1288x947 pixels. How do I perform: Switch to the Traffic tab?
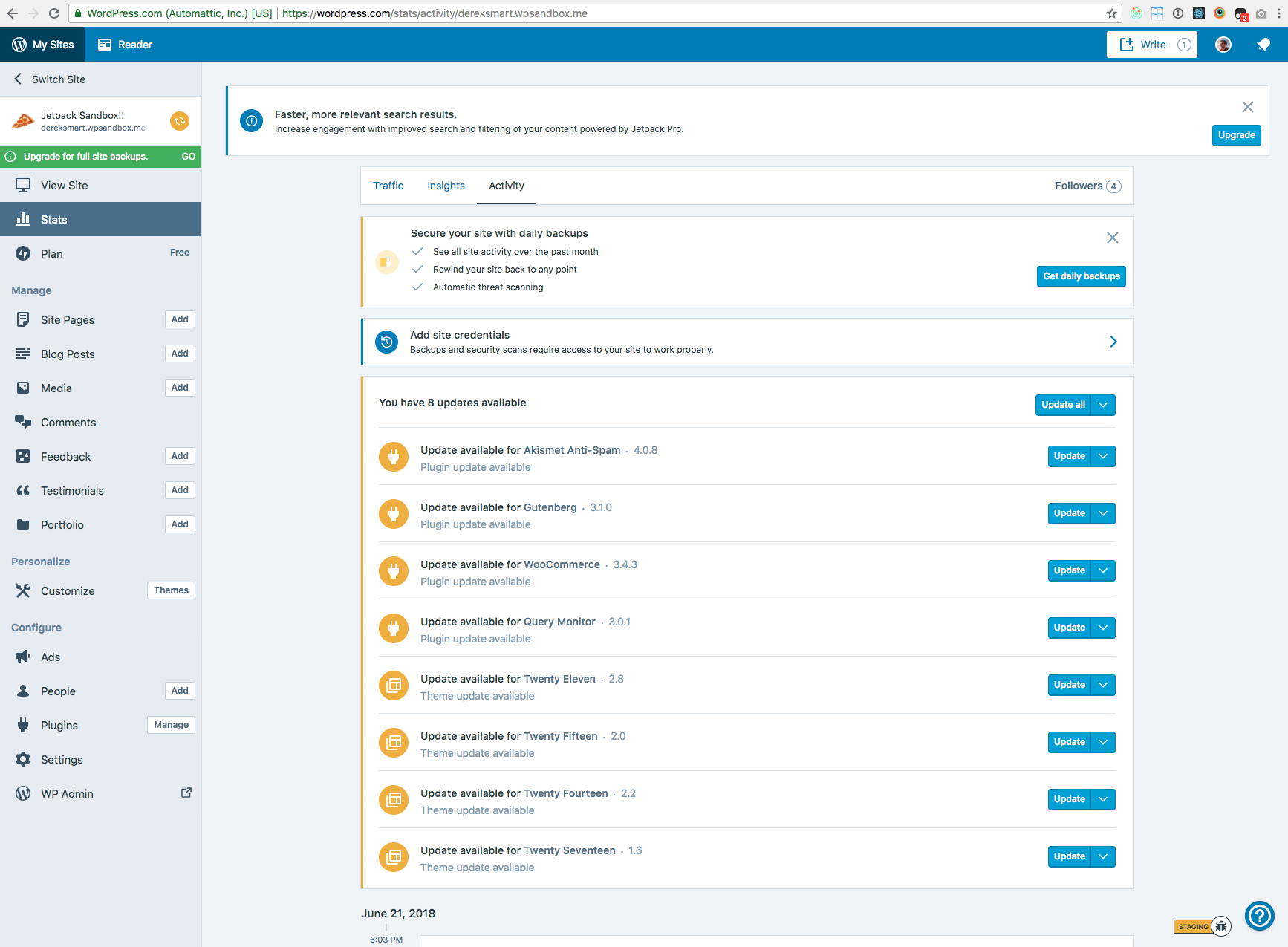coord(388,186)
